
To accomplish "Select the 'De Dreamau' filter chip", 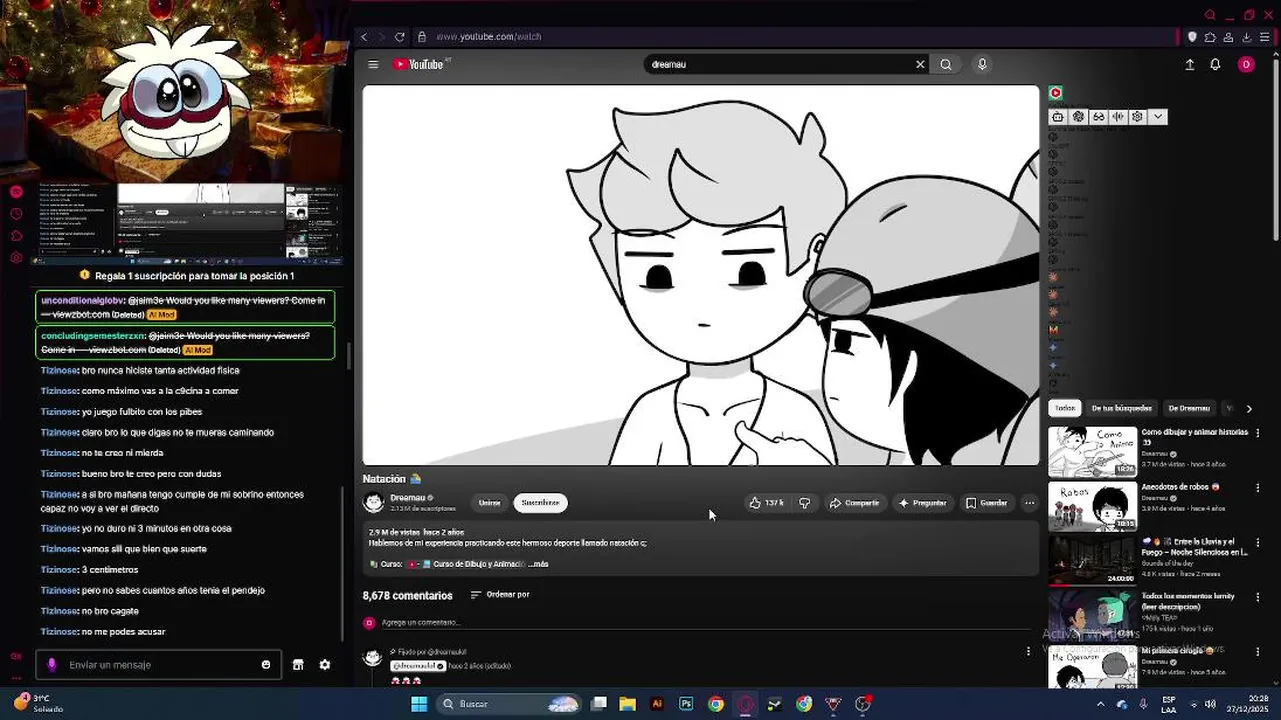I will click(1189, 408).
